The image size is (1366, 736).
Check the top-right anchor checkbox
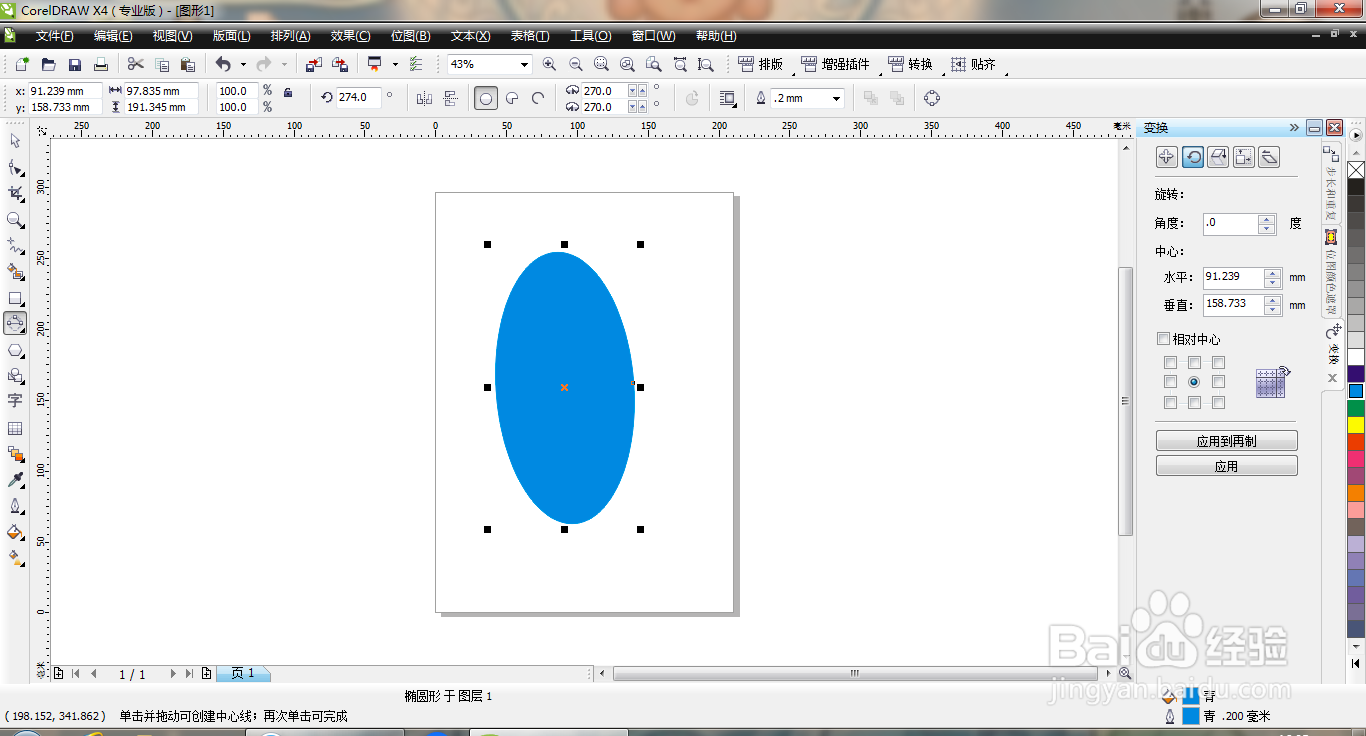click(x=1218, y=363)
